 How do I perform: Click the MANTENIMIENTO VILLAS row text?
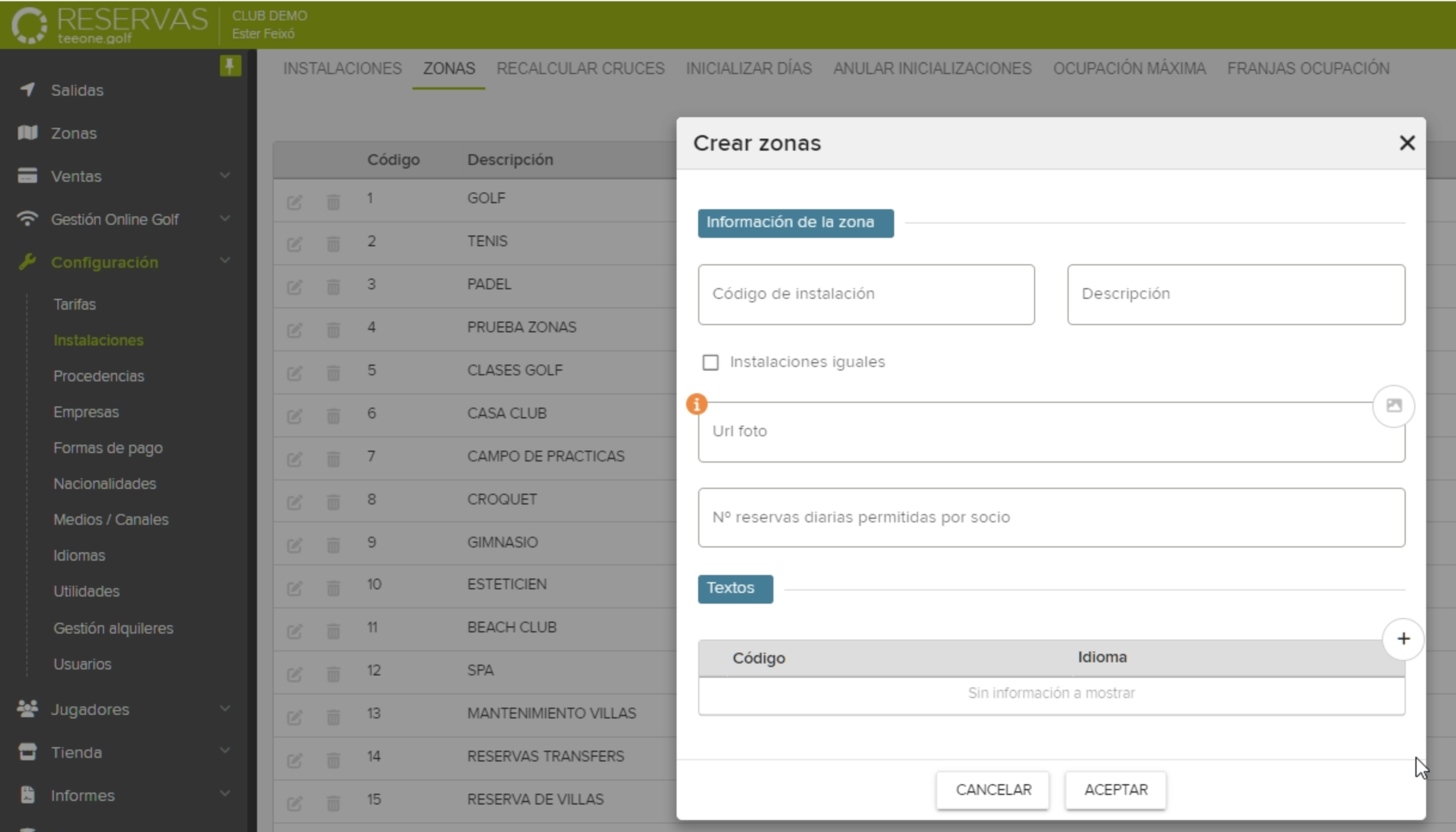(x=552, y=713)
